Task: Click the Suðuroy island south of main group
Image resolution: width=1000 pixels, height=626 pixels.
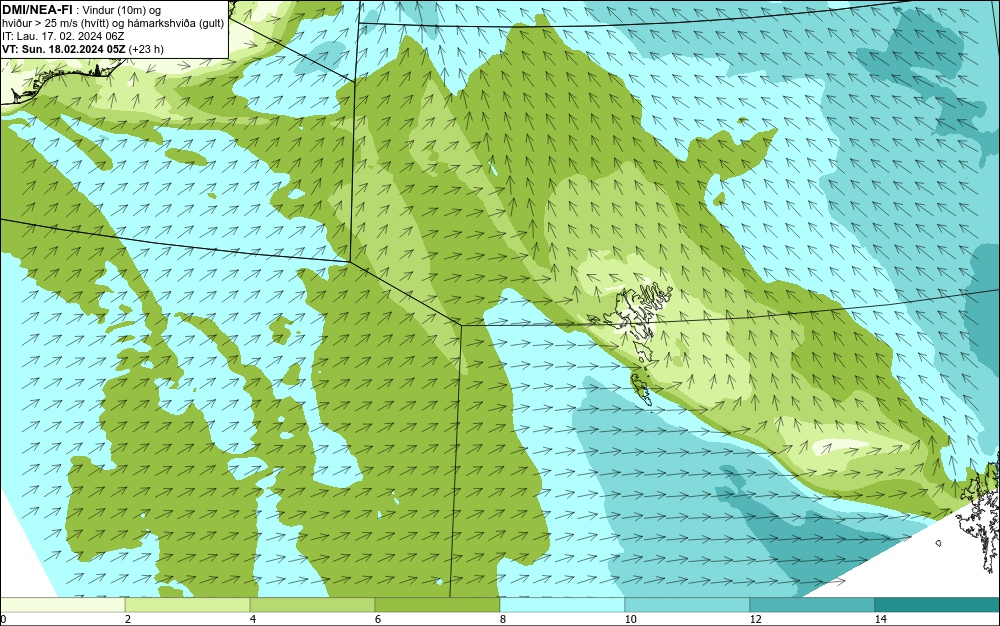Action: click(640, 388)
